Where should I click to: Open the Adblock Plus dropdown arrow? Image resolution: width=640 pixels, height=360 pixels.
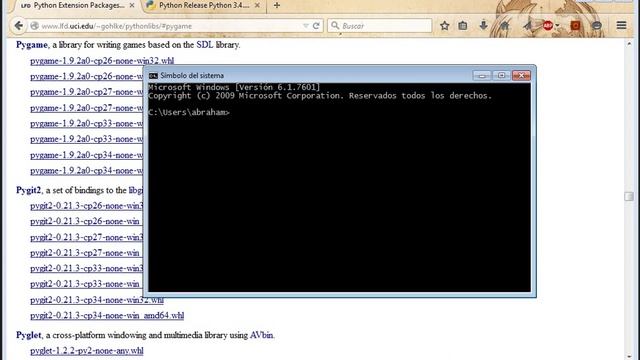557,26
